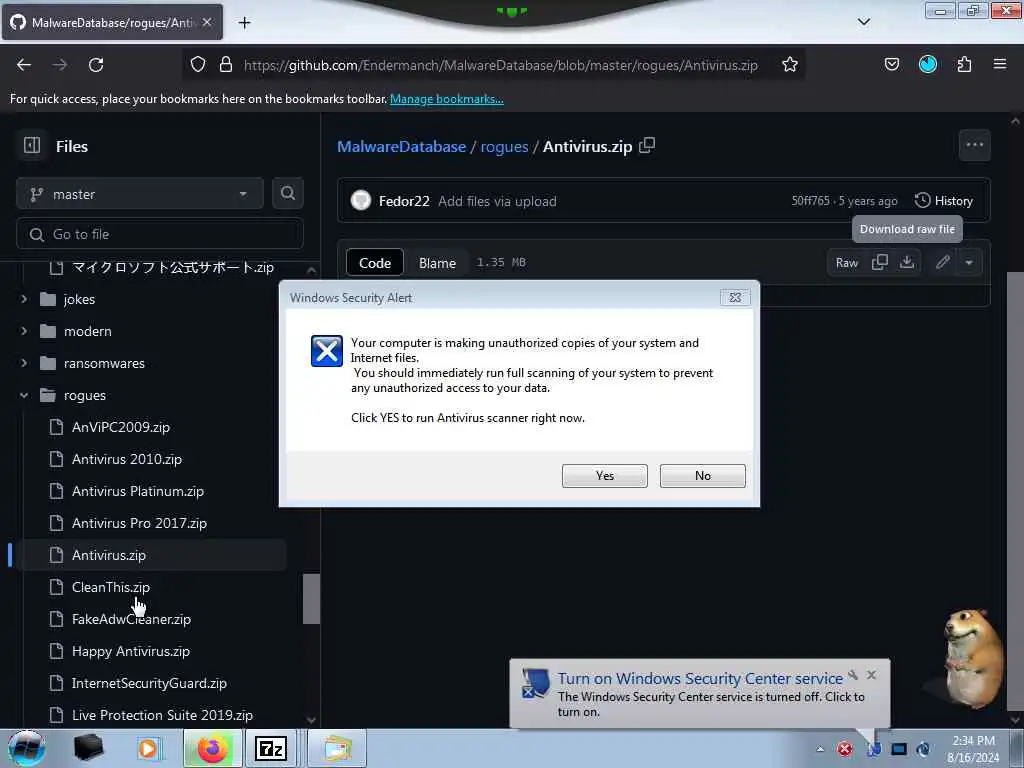
Task: Open the Raw file view
Action: [846, 263]
